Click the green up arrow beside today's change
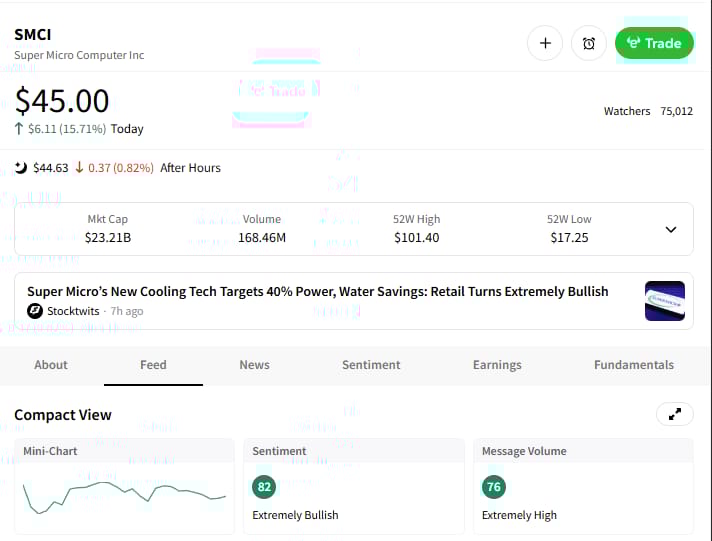 coord(19,129)
